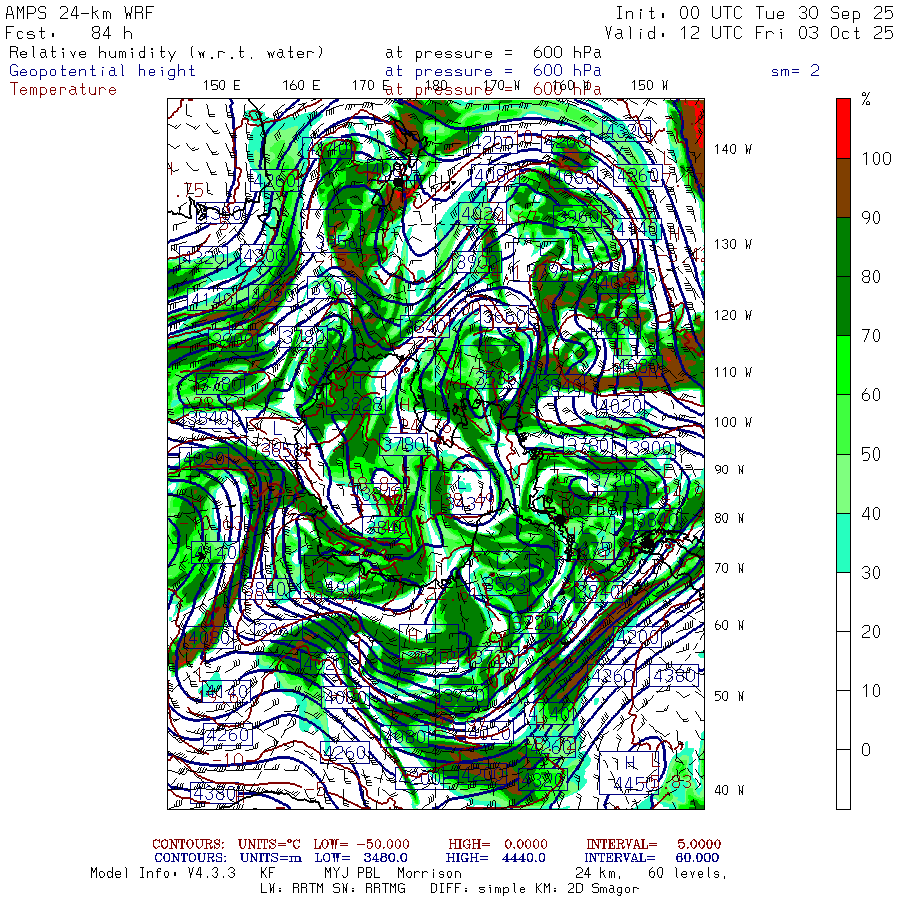Click the white 10–20 % colorbar segment

(x=843, y=661)
